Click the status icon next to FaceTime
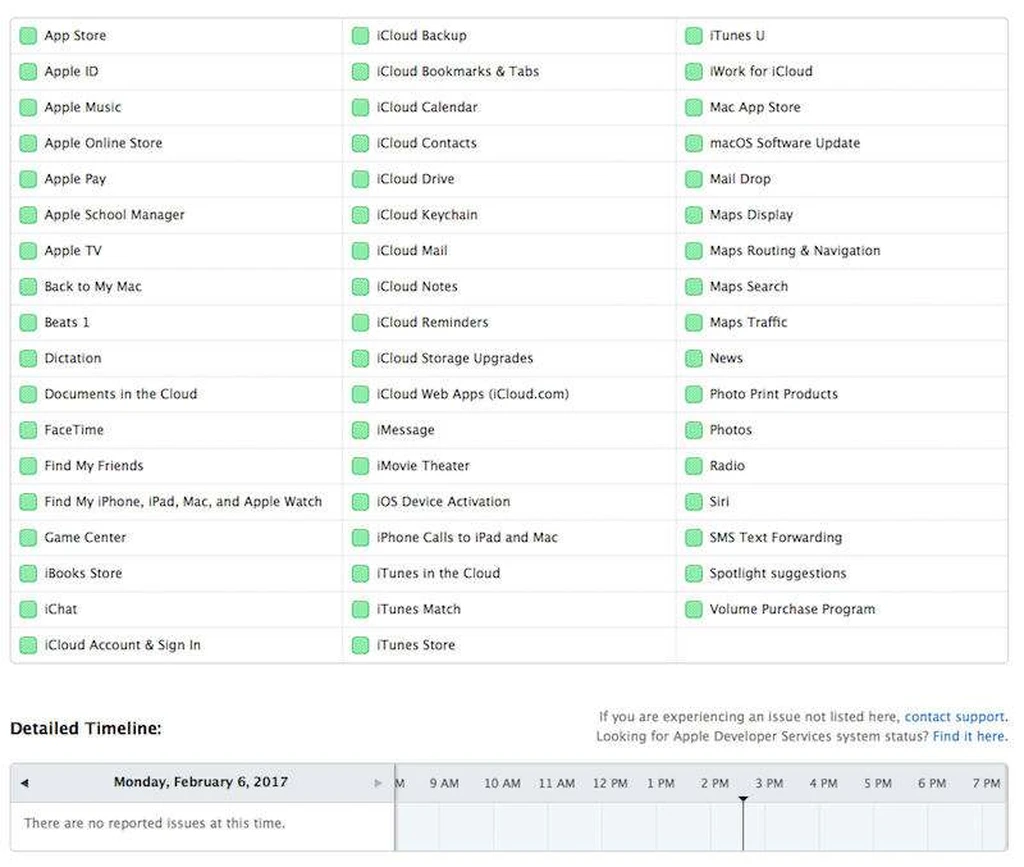The width and height of the screenshot is (1024, 867). pos(28,430)
